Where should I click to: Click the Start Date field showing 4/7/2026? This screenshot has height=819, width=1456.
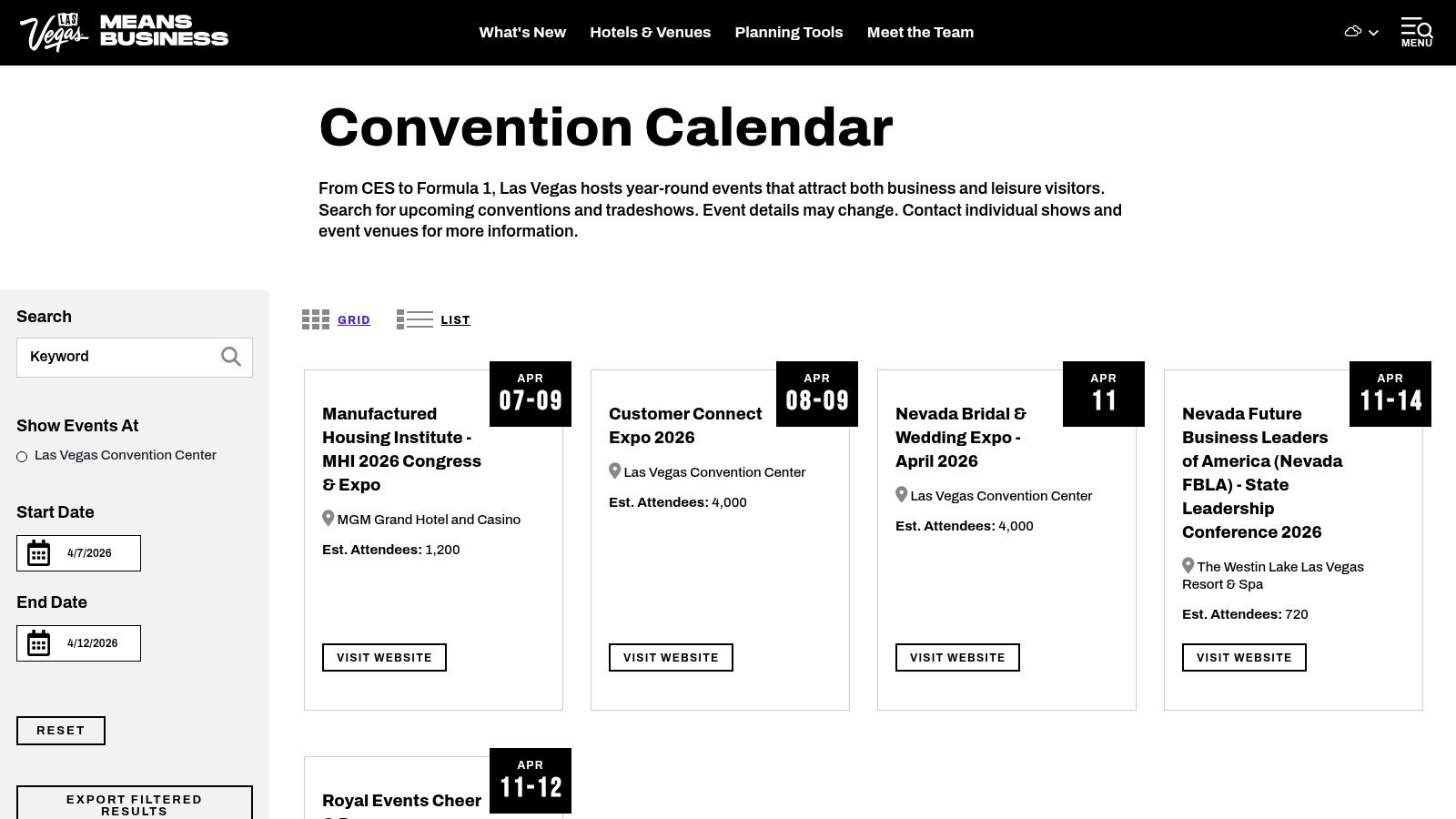pos(91,552)
